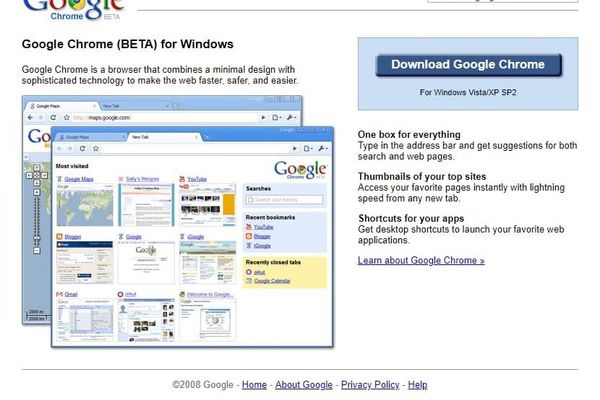Click the Search your history field
The image size is (600, 400).
tap(284, 199)
